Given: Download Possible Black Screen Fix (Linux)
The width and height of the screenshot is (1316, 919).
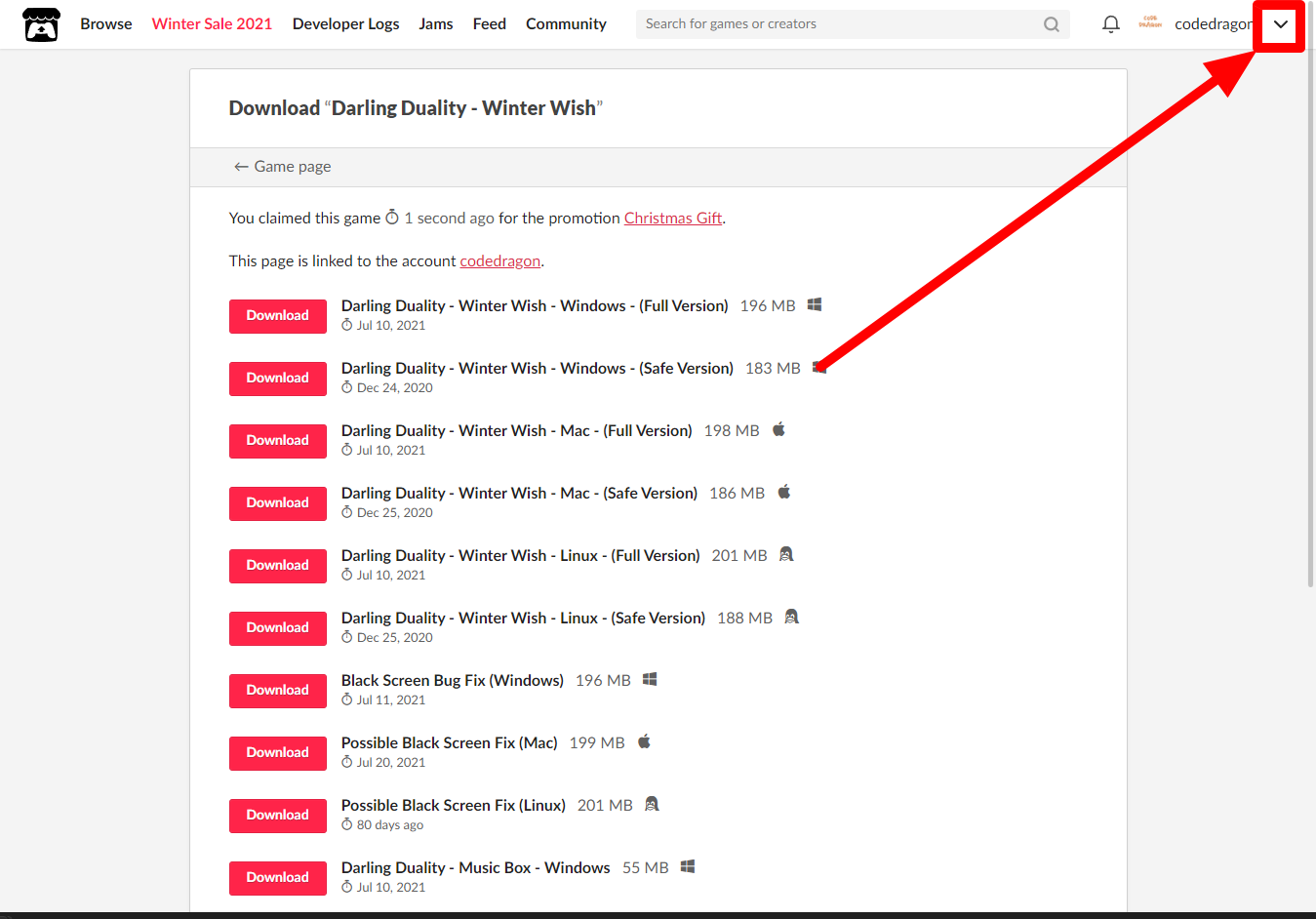Looking at the screenshot, I should coord(278,816).
